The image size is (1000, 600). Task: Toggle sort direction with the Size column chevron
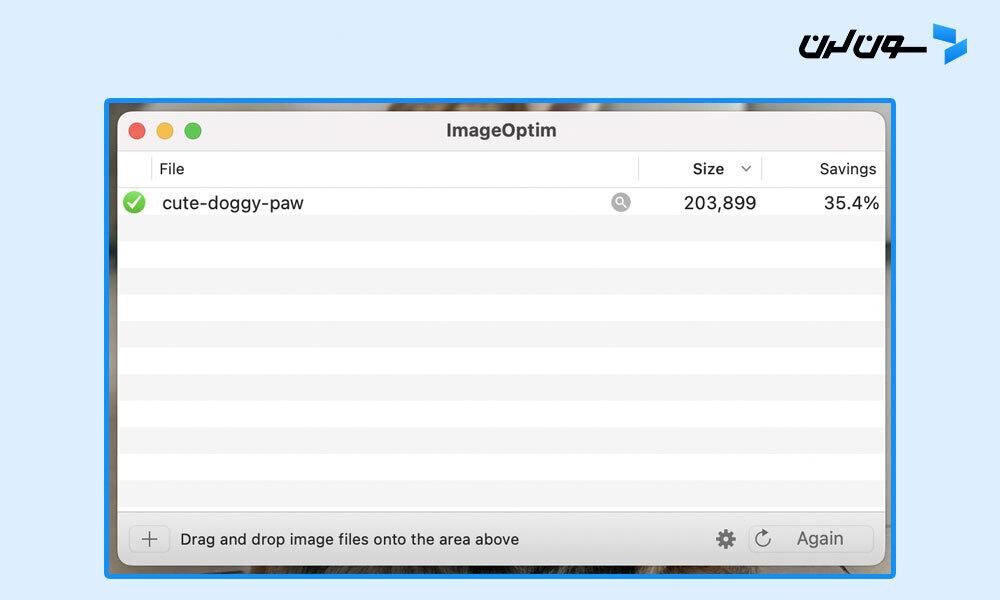coord(746,169)
